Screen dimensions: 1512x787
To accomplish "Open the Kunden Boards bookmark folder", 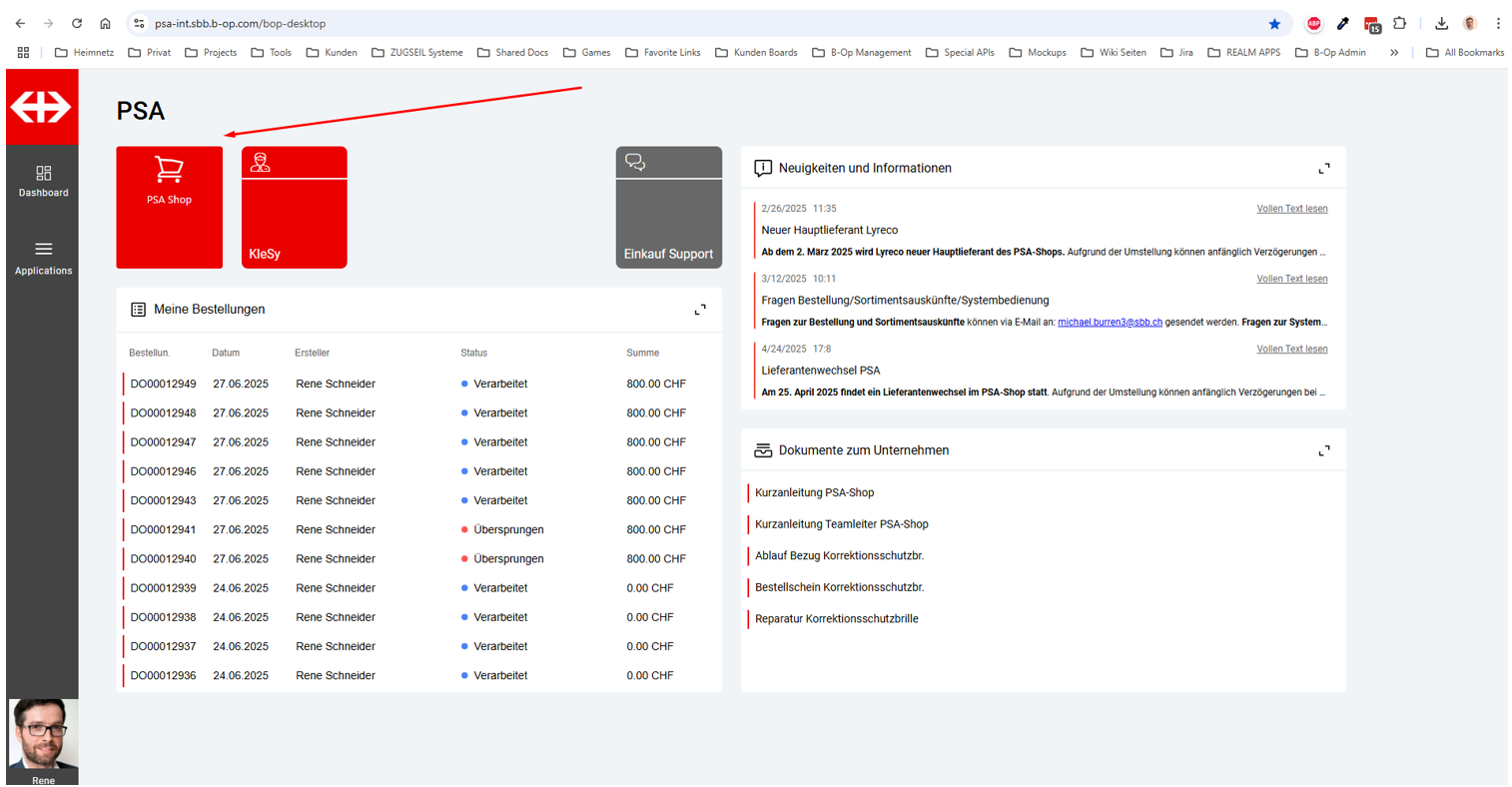I will [x=756, y=53].
